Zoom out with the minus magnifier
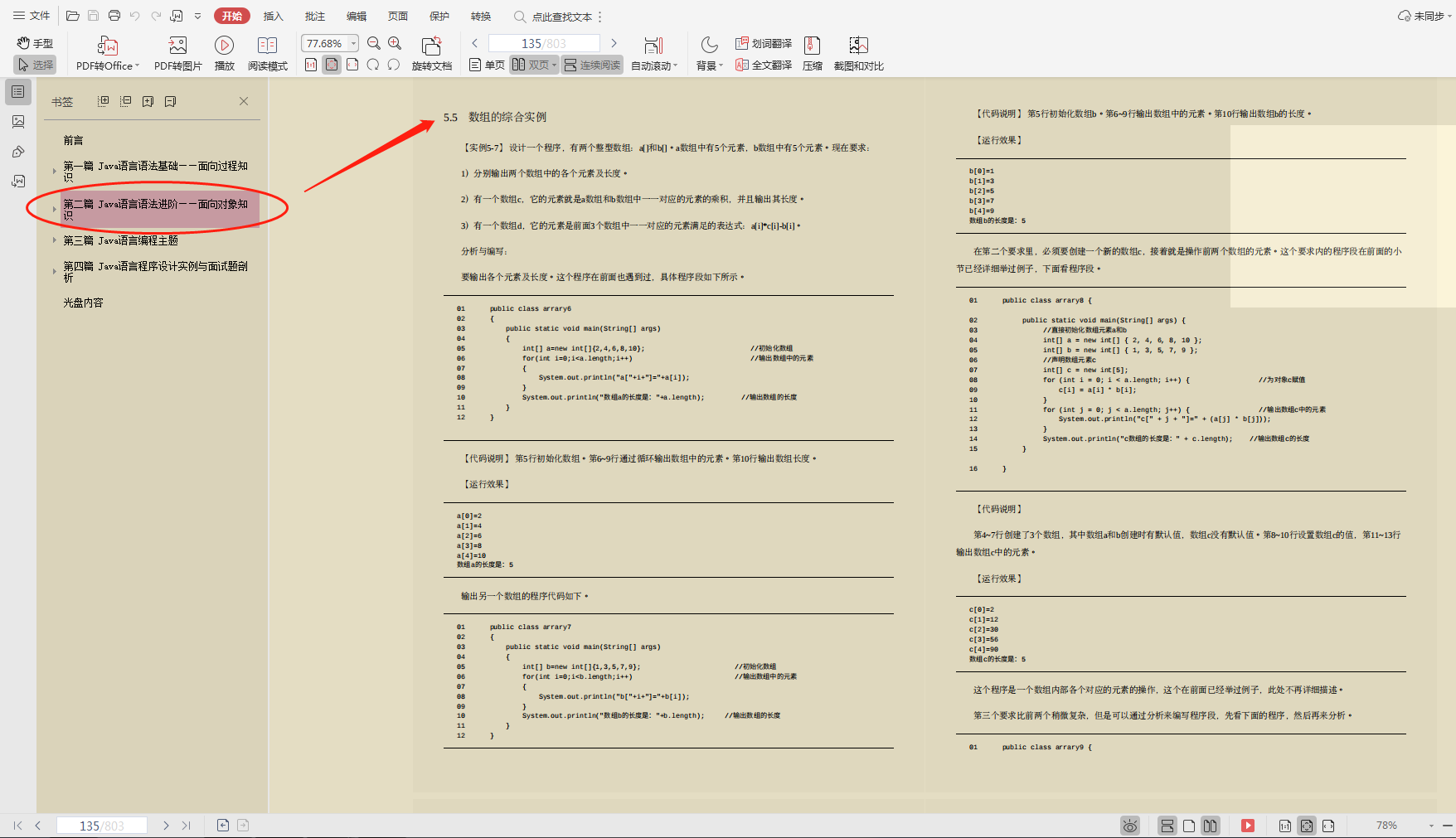This screenshot has height=838, width=1456. click(374, 43)
